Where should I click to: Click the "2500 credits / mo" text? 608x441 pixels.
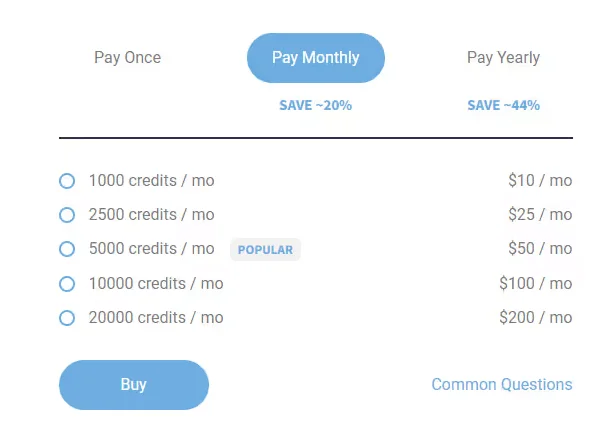coord(151,215)
